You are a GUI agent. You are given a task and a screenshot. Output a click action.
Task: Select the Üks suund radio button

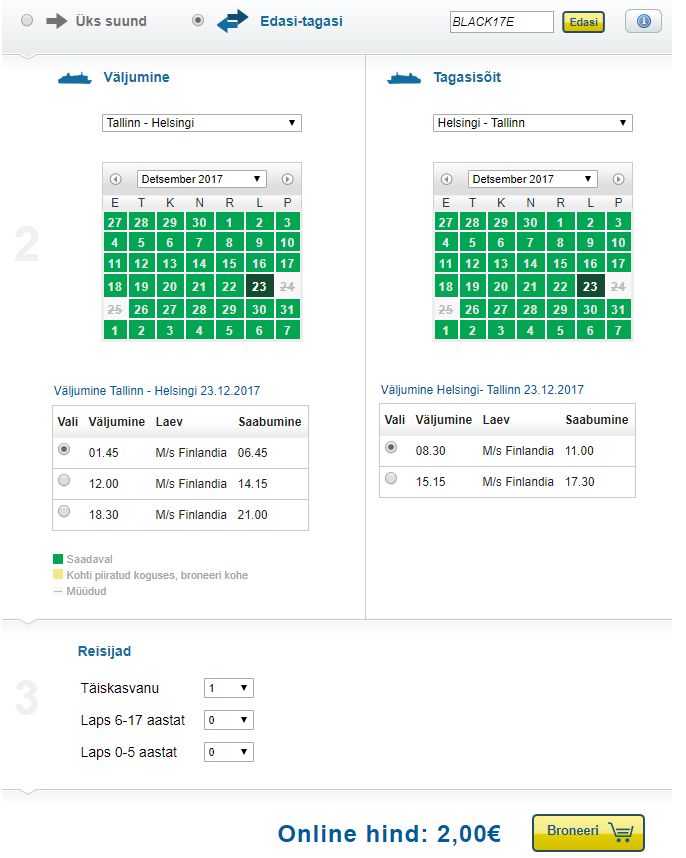[27, 21]
